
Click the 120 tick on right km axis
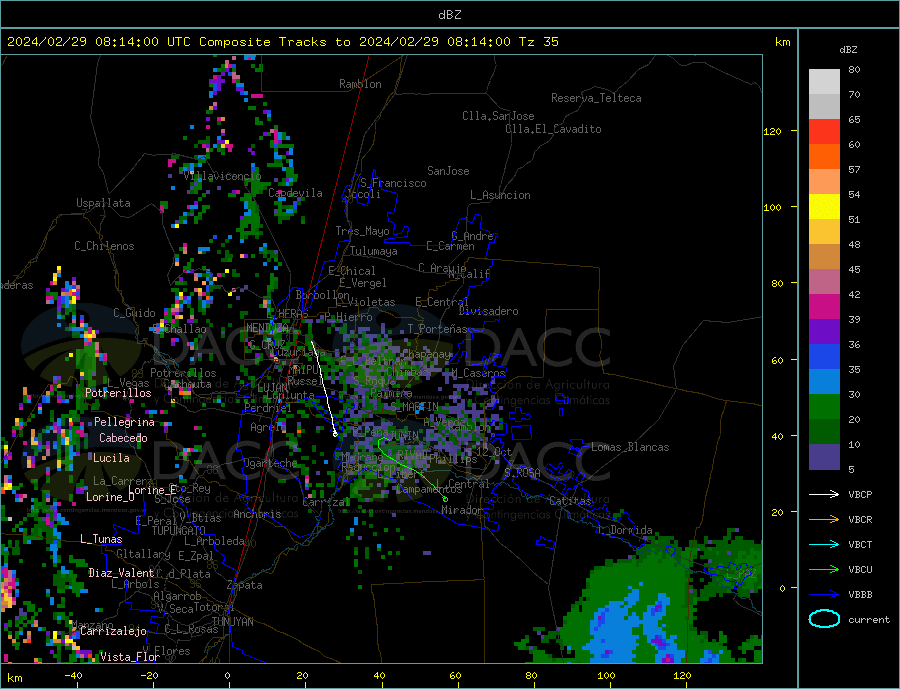(773, 131)
